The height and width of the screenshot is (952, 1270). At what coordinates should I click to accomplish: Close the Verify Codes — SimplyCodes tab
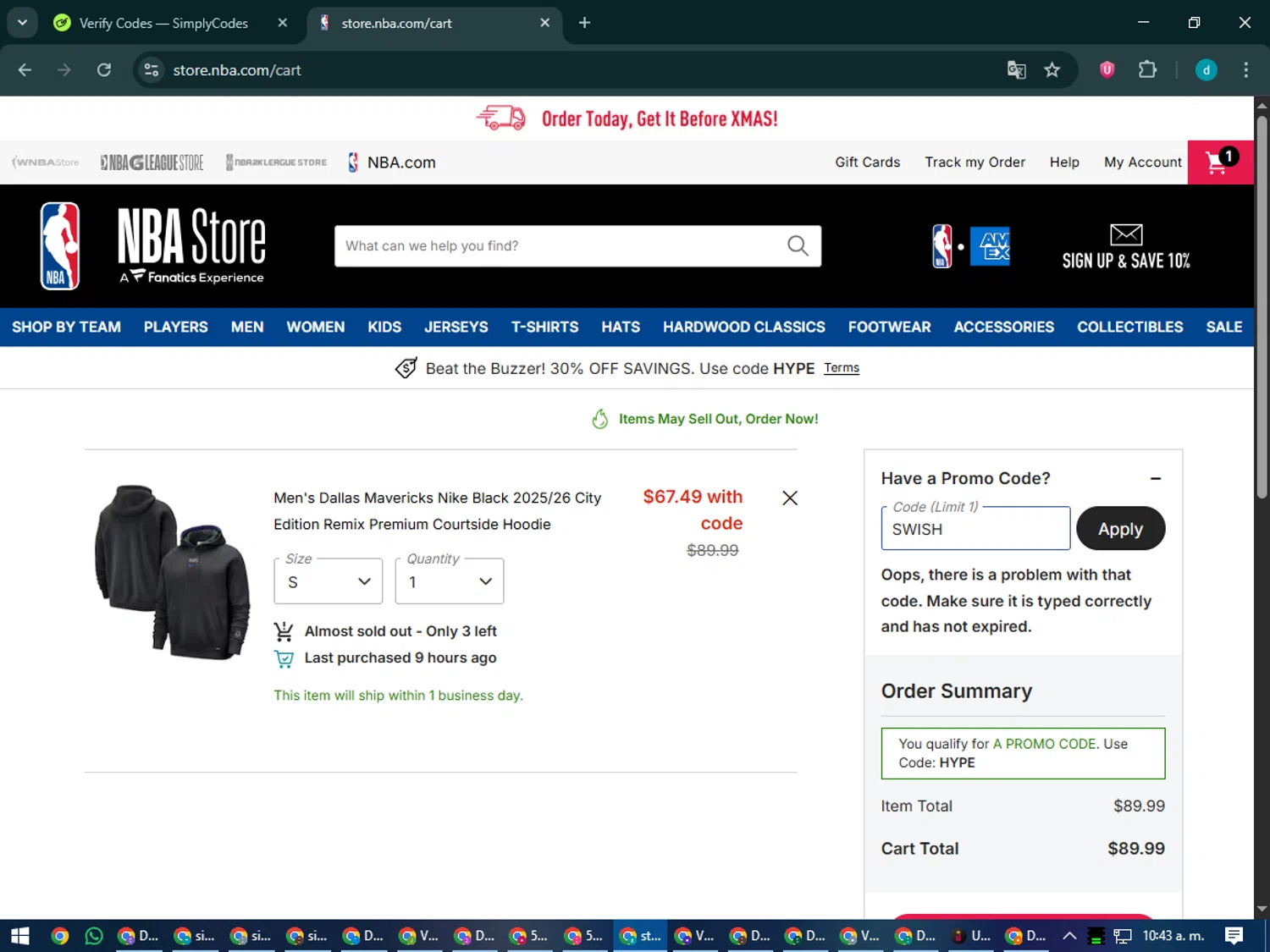[283, 23]
